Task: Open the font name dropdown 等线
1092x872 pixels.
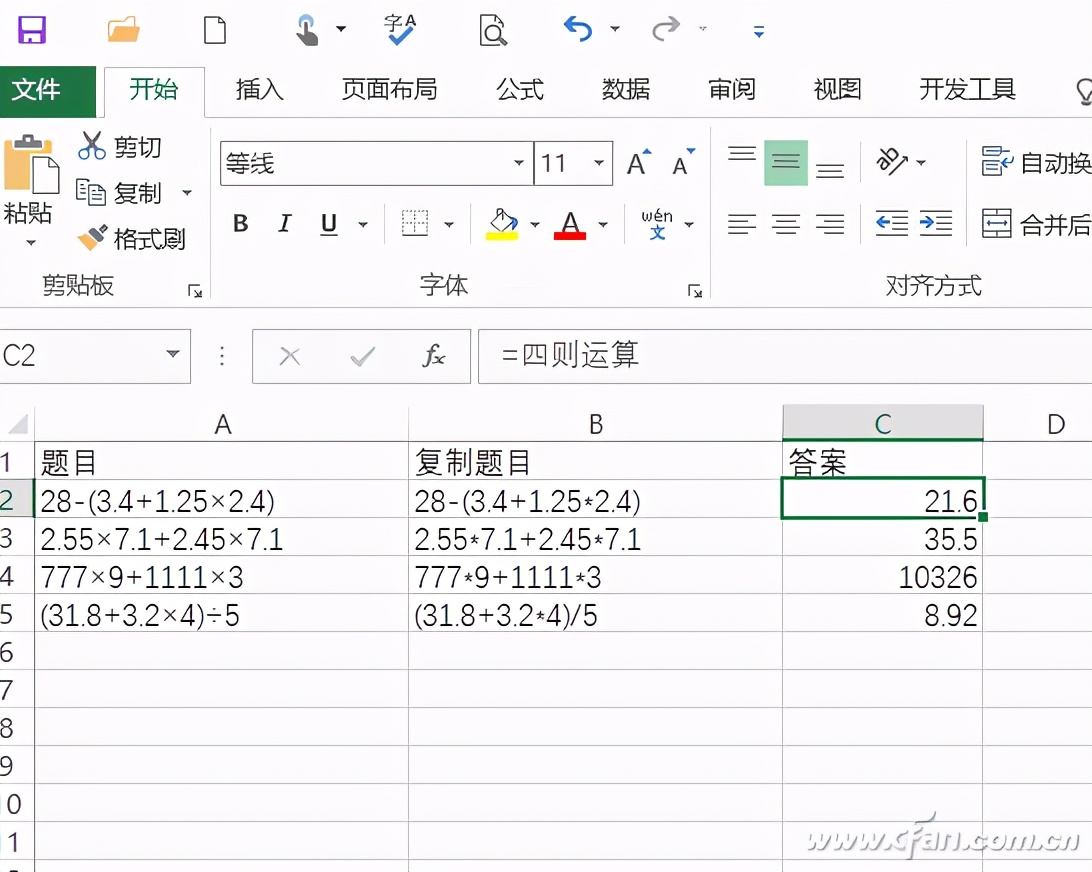Action: [x=519, y=163]
